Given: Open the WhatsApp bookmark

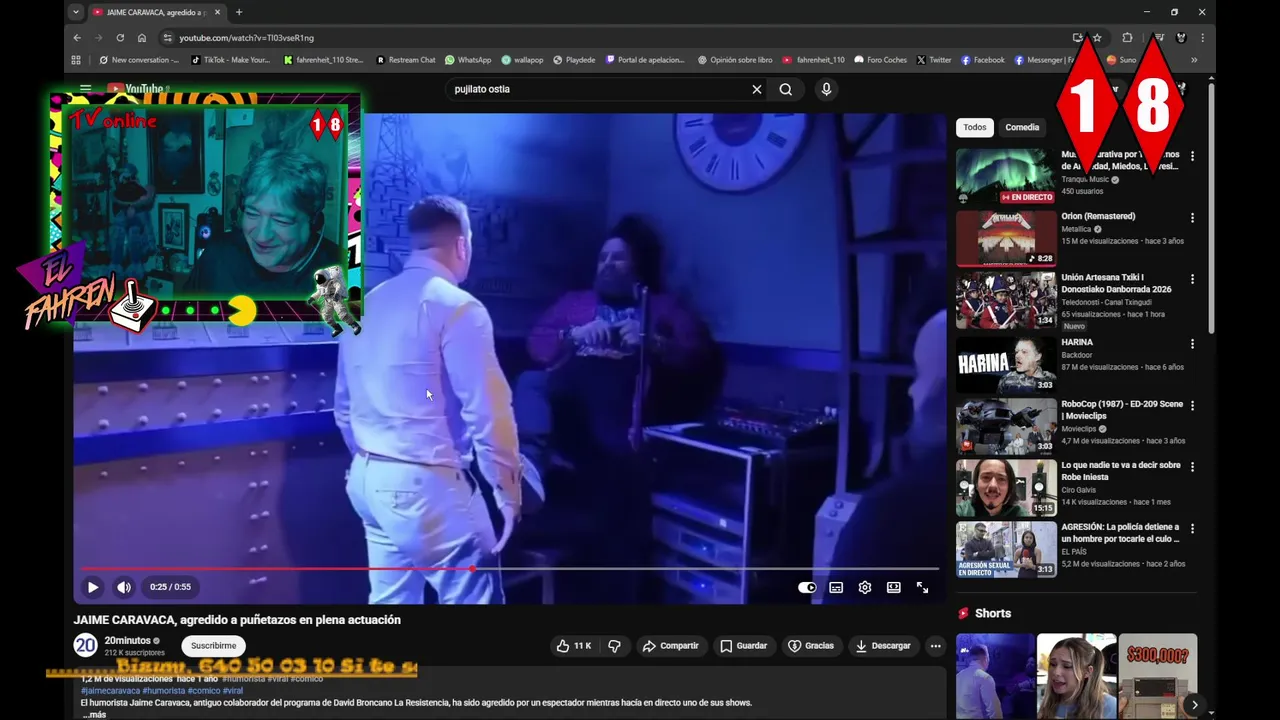Looking at the screenshot, I should 468,60.
